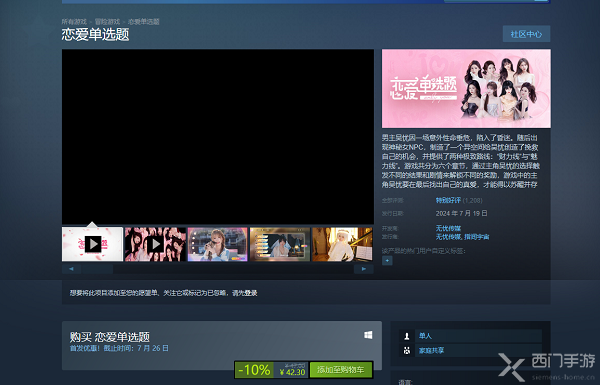This screenshot has width=600, height=385.
Task: Click publisher link 无忧传媒 beside 发行商
Action: click(x=448, y=237)
